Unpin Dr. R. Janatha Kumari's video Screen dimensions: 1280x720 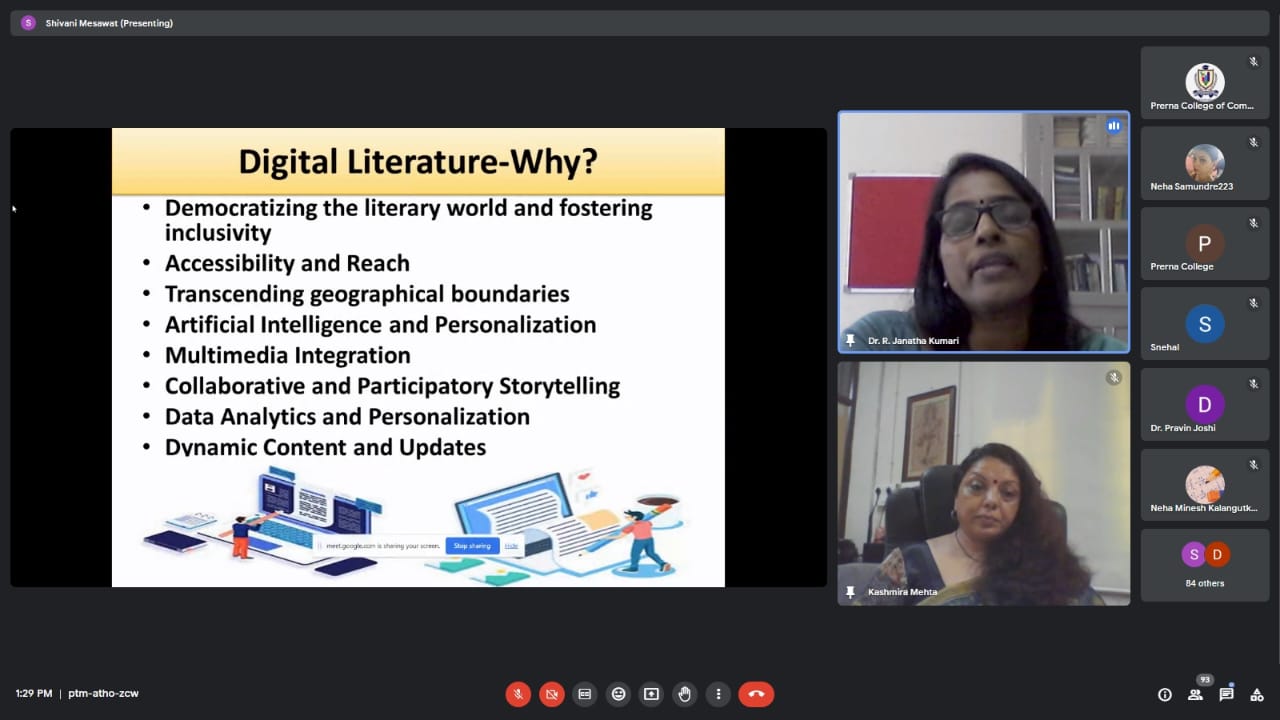[x=851, y=341]
